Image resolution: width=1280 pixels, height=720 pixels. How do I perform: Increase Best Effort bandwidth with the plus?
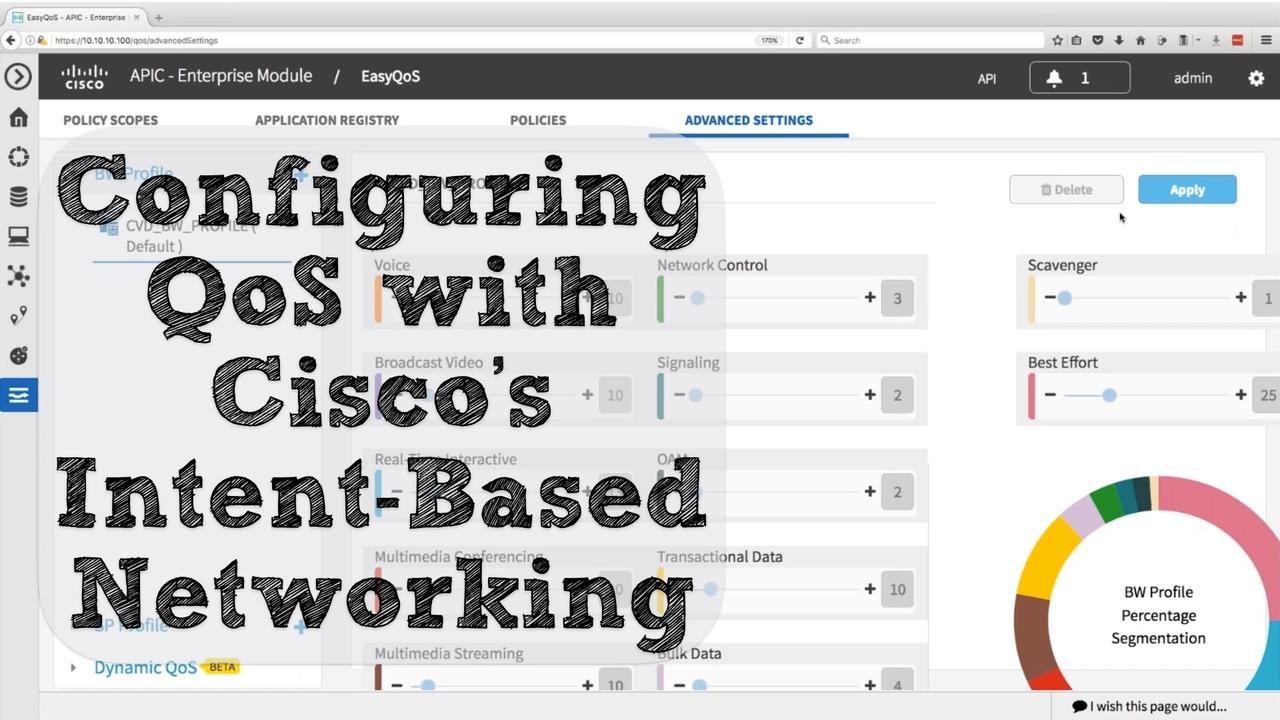point(1241,395)
